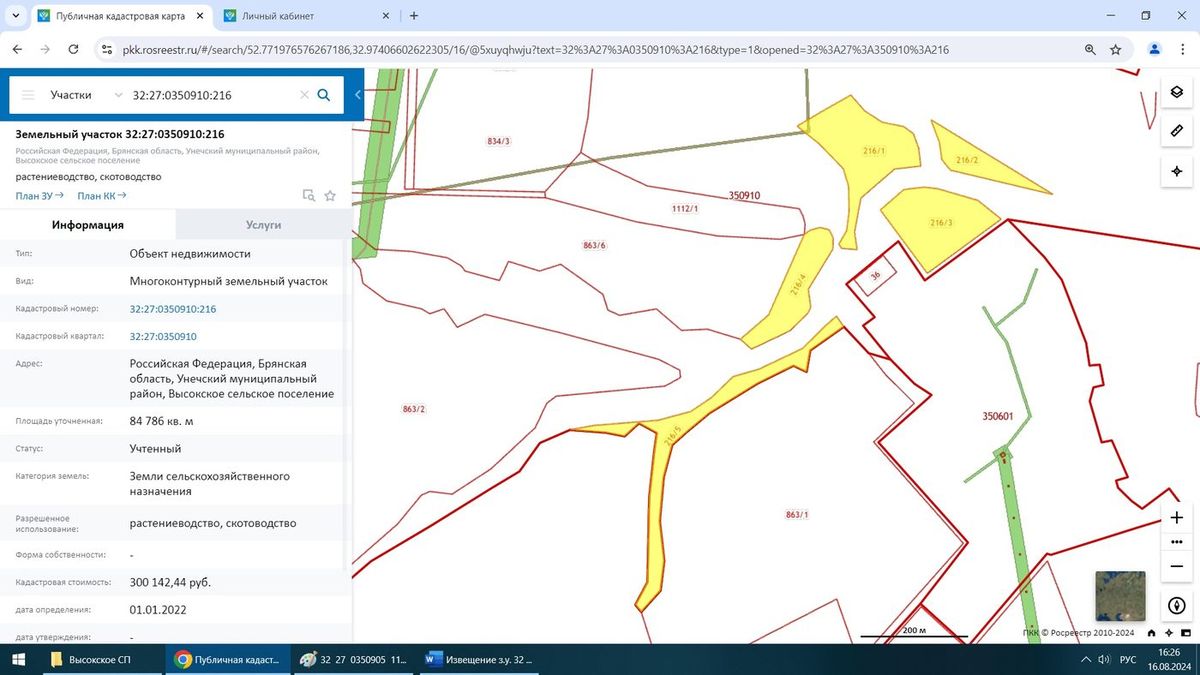Open the Извещение з.у. Word document in the taskbar
This screenshot has width=1200, height=675.
[x=480, y=659]
